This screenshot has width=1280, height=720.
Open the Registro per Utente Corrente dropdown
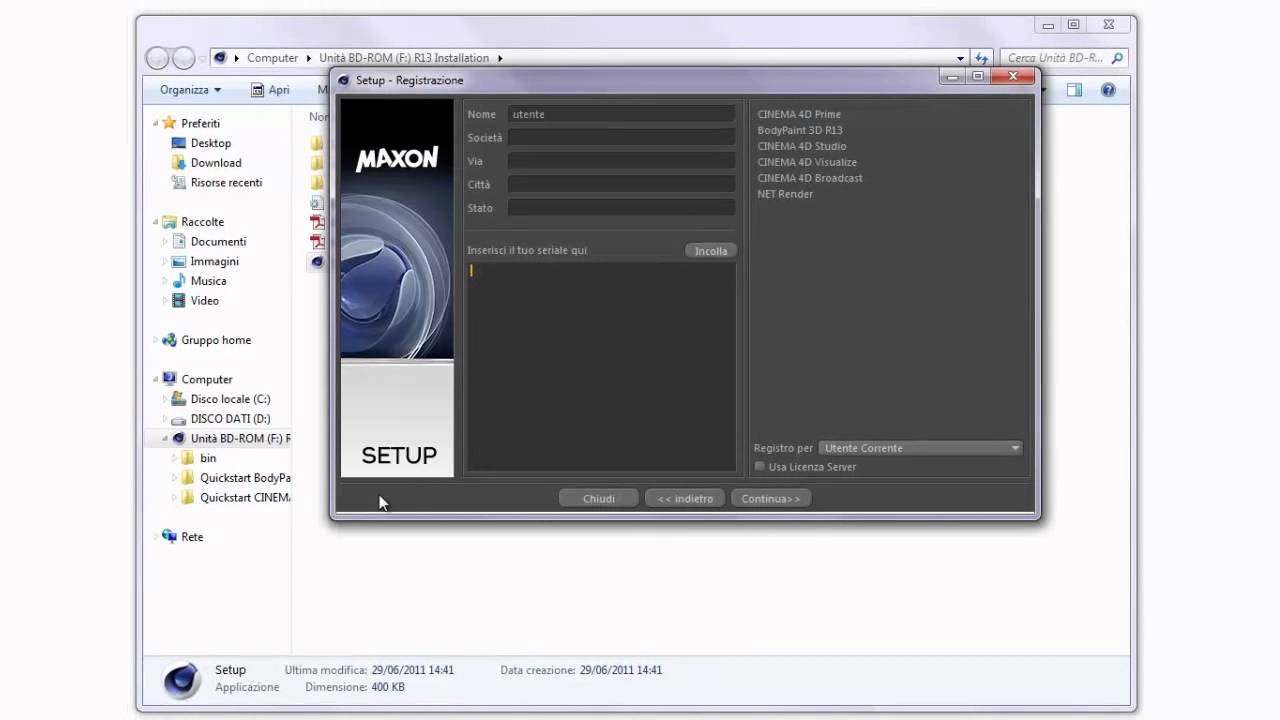921,448
